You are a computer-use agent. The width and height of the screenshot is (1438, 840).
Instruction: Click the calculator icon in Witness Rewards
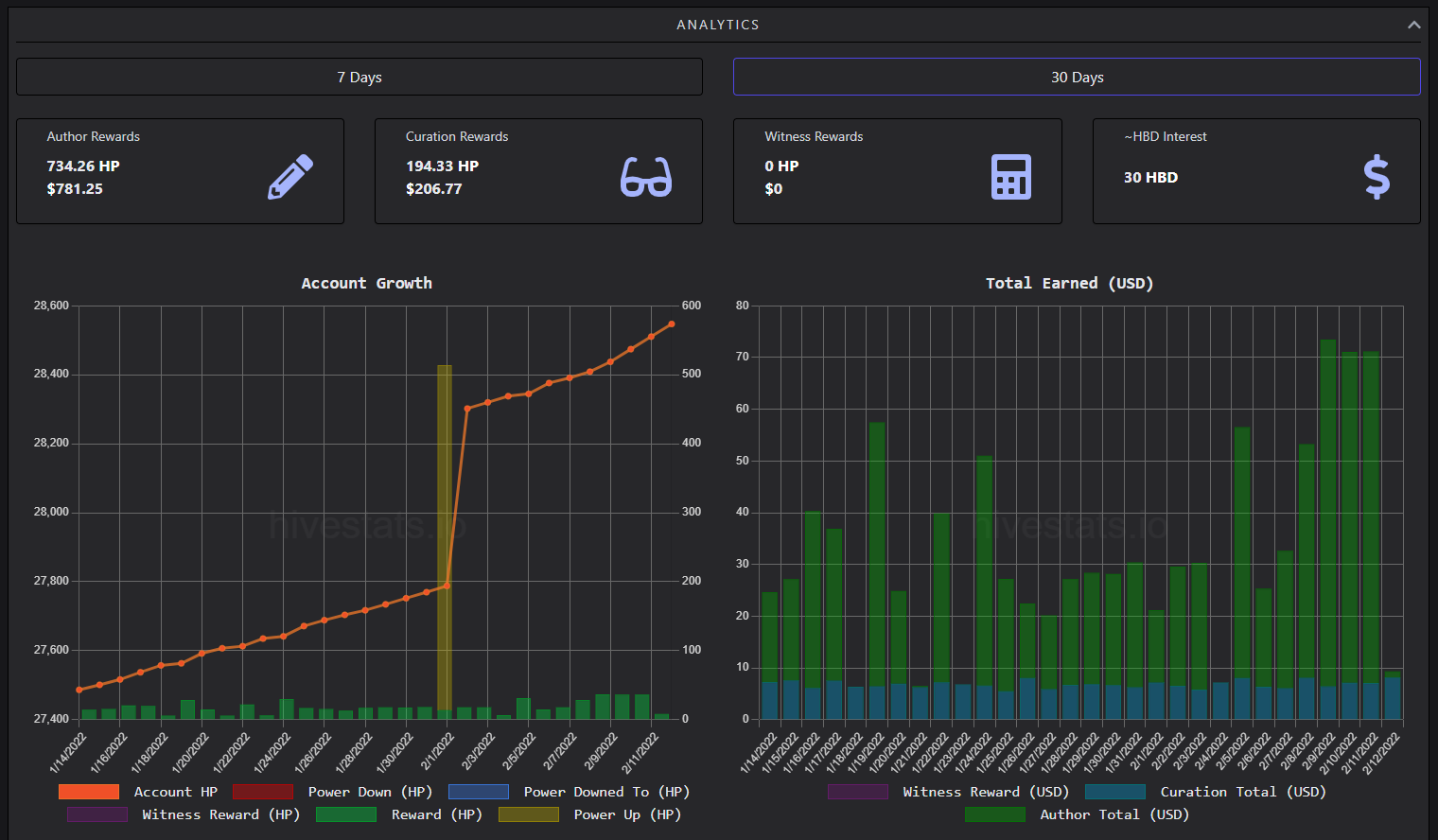pos(1010,177)
